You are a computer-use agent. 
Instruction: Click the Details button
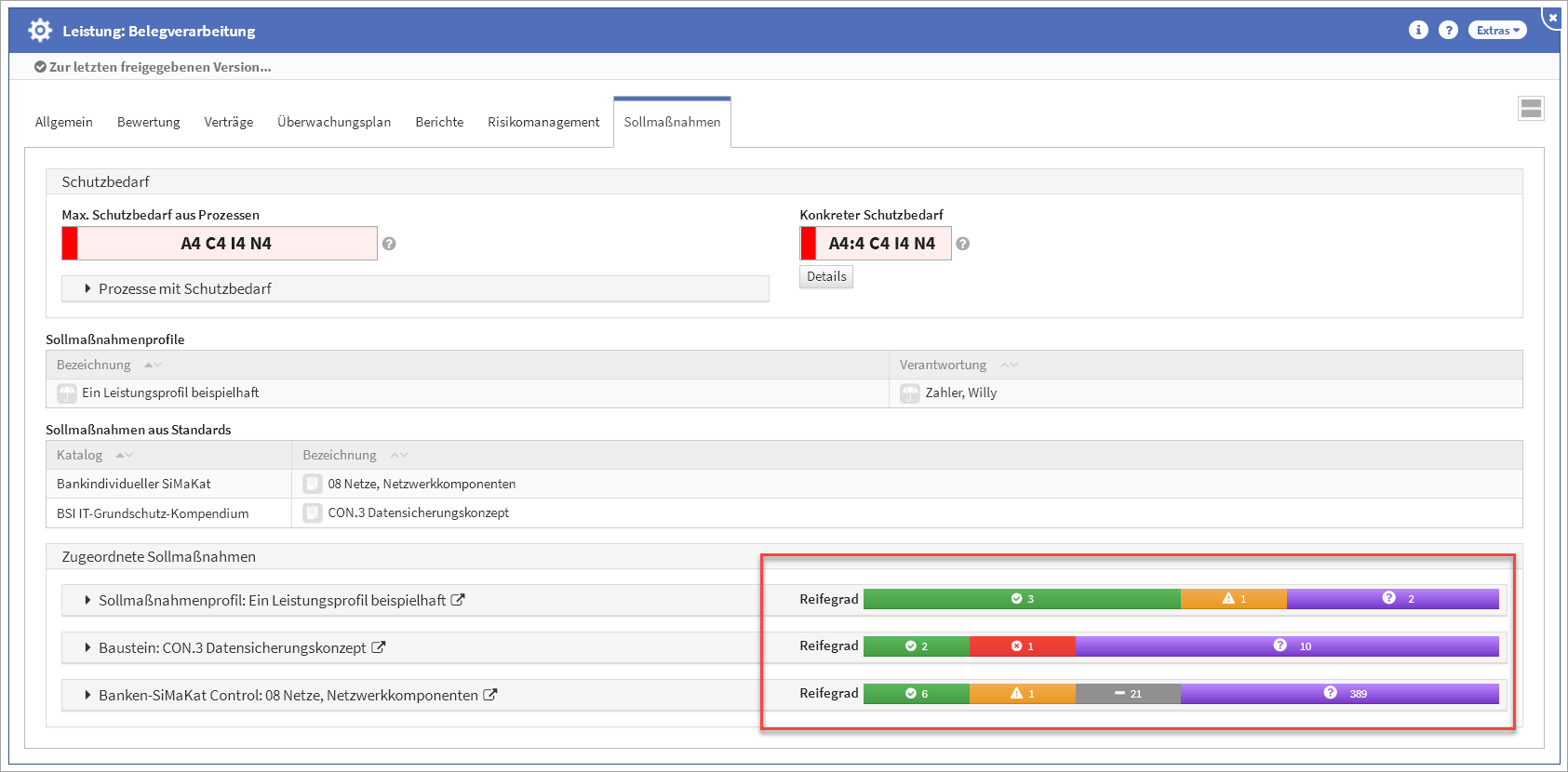tap(825, 276)
